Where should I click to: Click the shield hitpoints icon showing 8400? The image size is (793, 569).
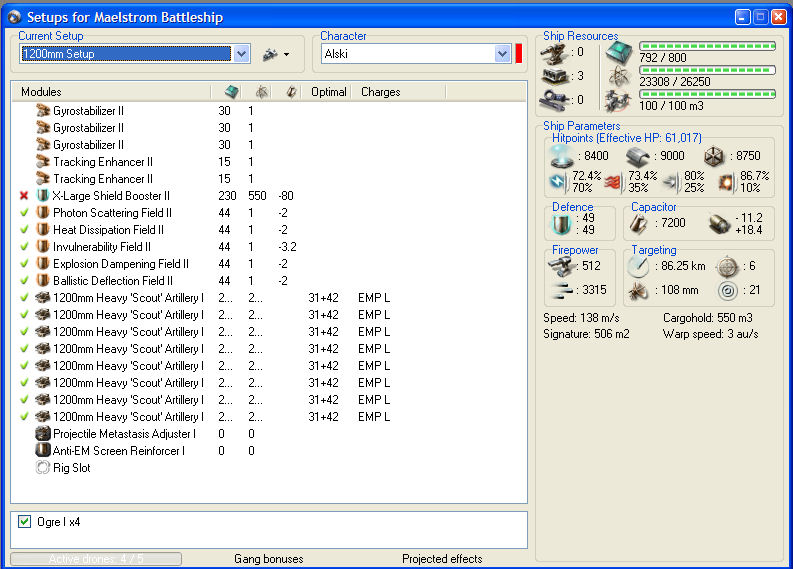click(561, 156)
